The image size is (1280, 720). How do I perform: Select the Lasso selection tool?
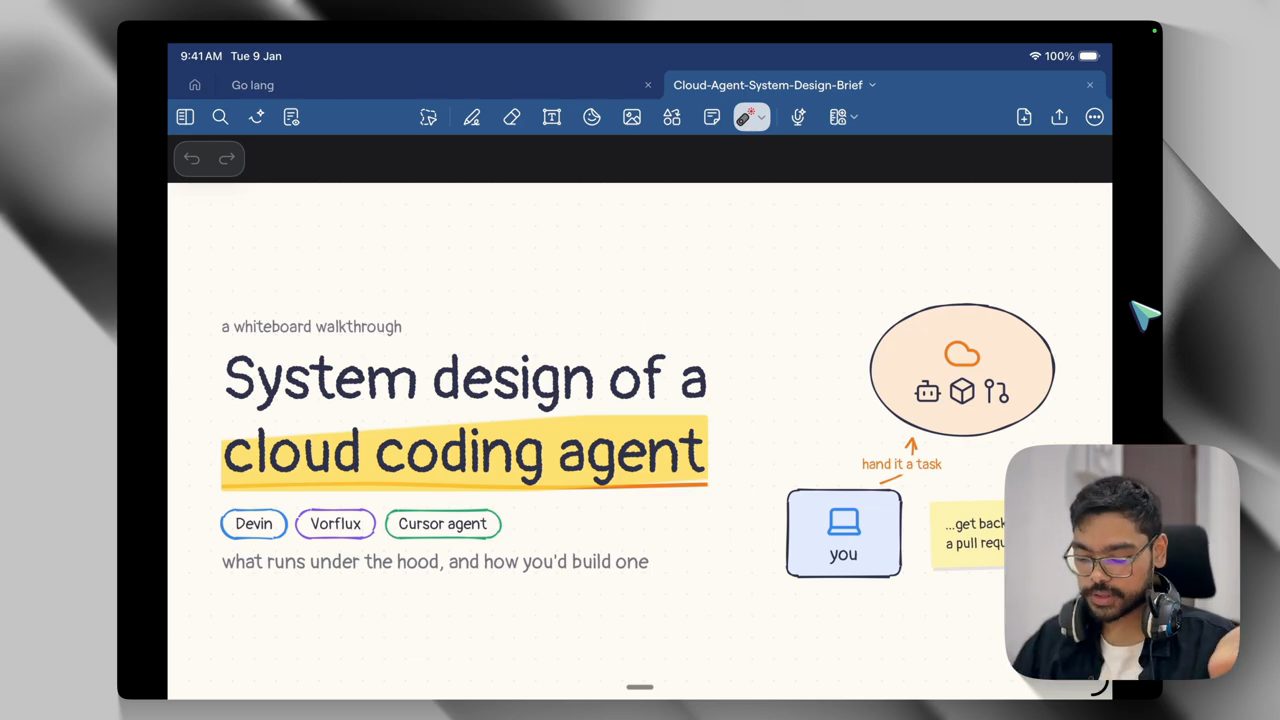click(x=428, y=117)
